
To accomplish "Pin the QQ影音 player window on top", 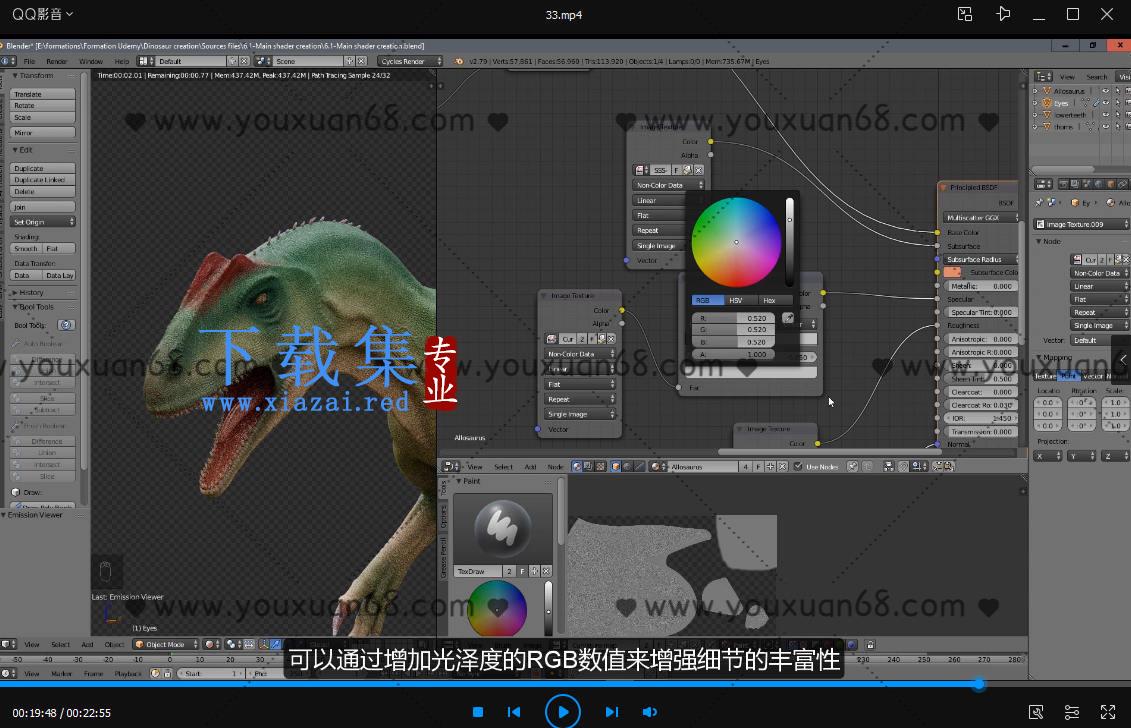I will tap(1003, 14).
